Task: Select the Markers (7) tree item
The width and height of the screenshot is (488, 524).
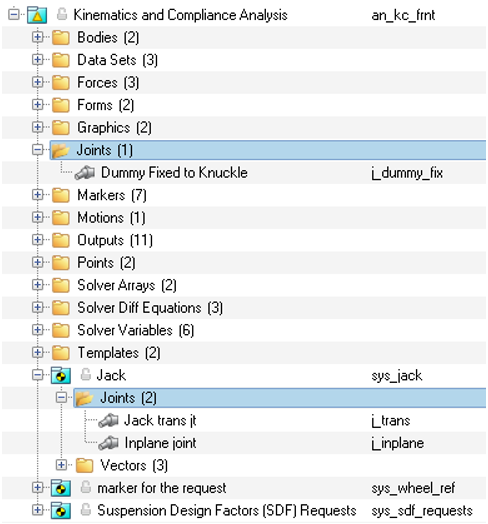Action: tap(112, 195)
